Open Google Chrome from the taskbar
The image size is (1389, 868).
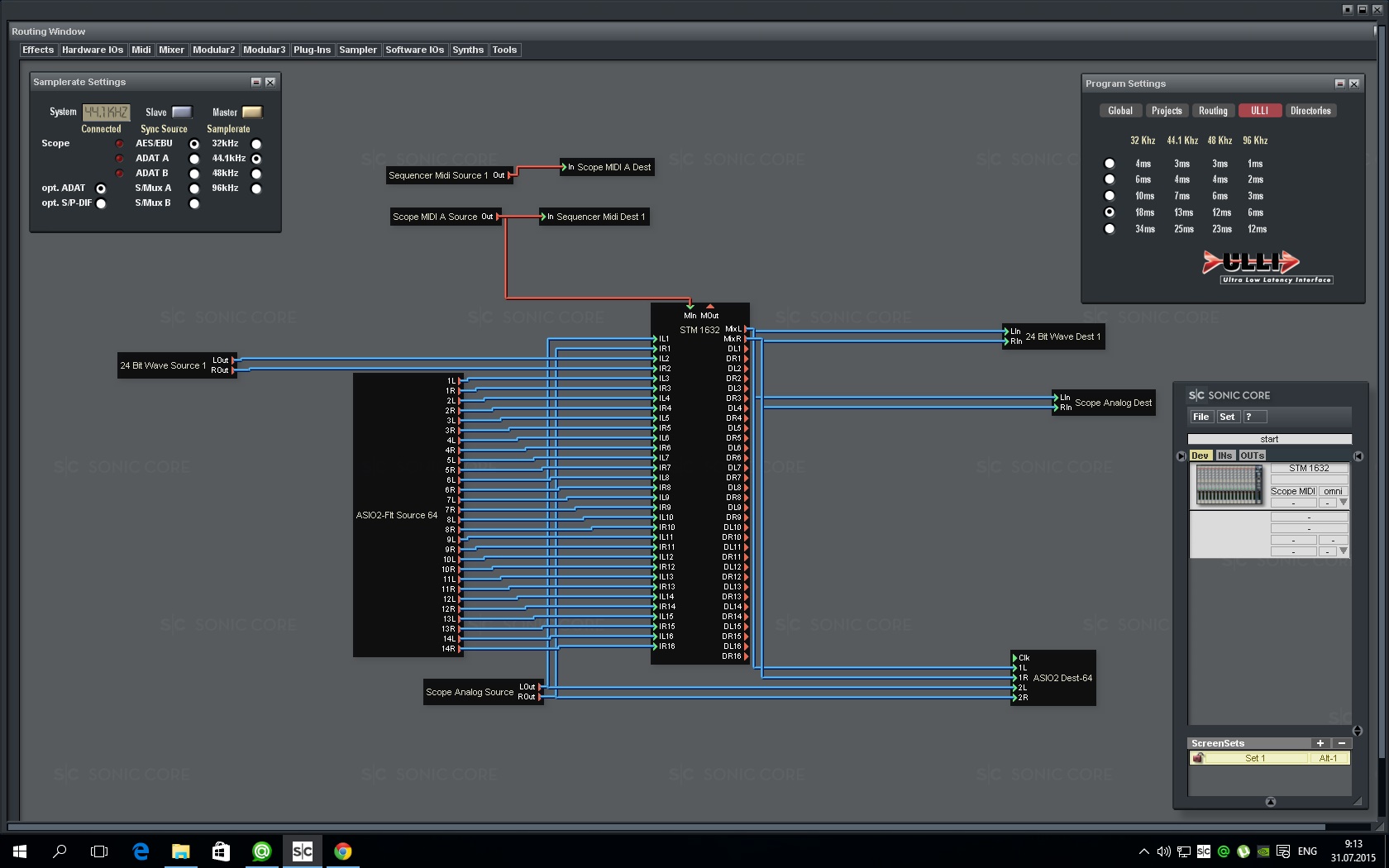point(343,851)
